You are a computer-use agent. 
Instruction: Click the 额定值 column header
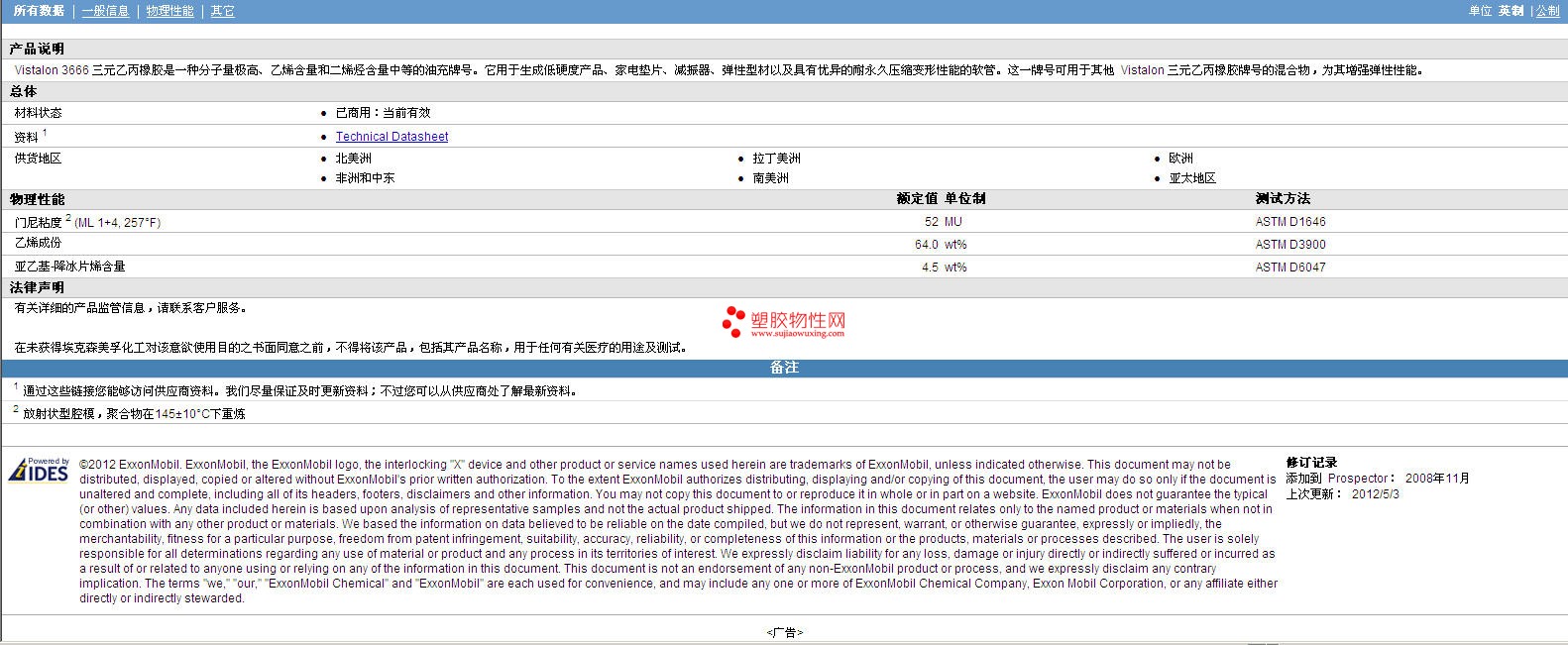pos(917,199)
